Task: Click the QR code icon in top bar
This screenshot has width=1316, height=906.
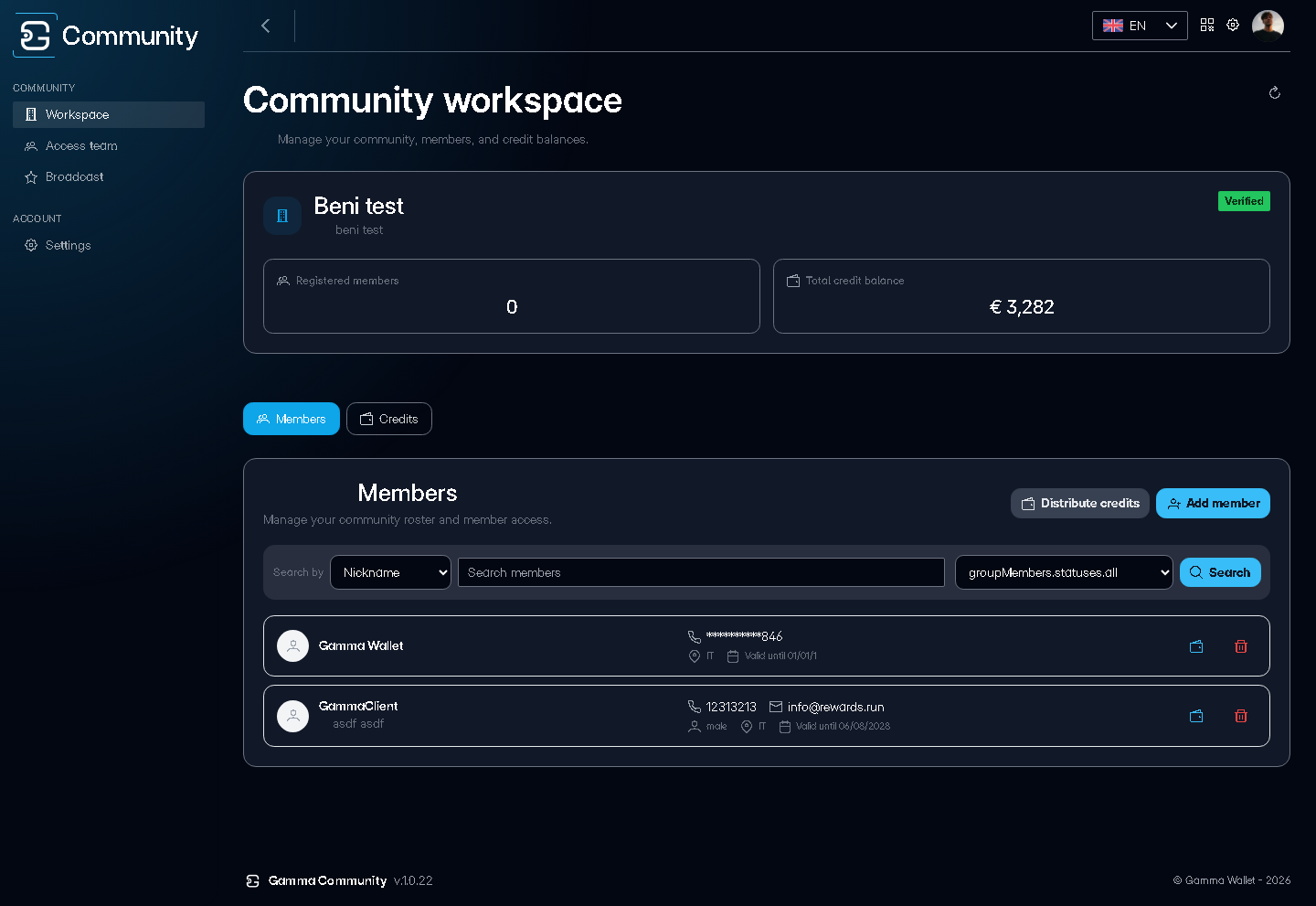Action: pos(1207,26)
